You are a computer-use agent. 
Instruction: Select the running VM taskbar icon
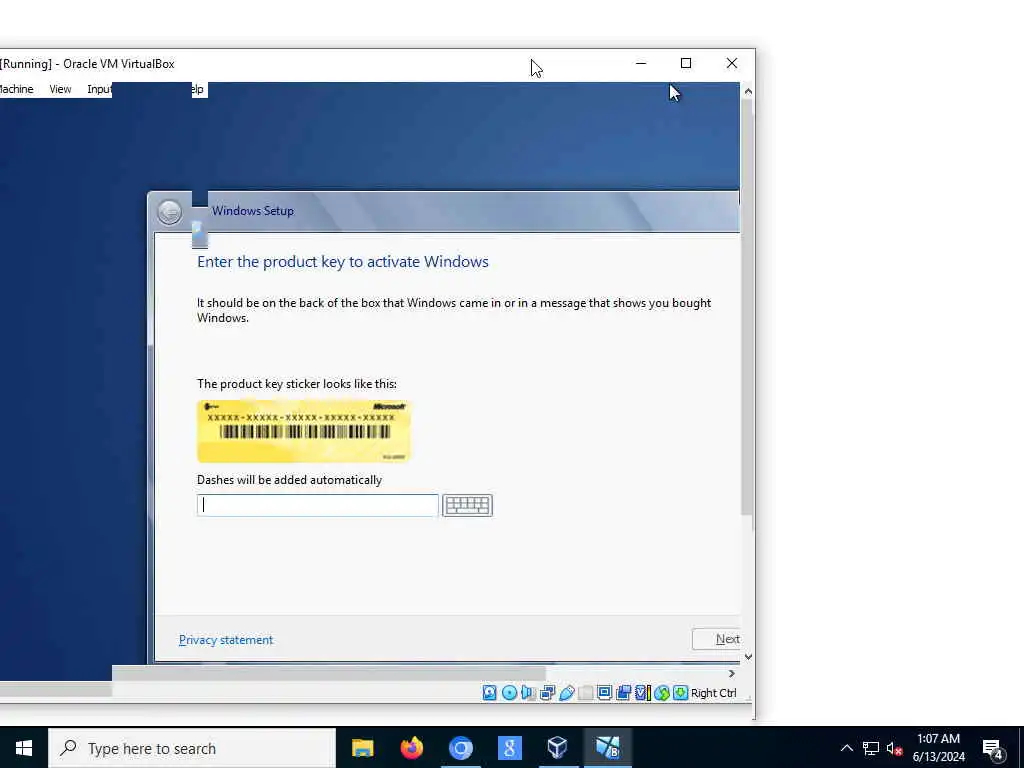point(607,748)
